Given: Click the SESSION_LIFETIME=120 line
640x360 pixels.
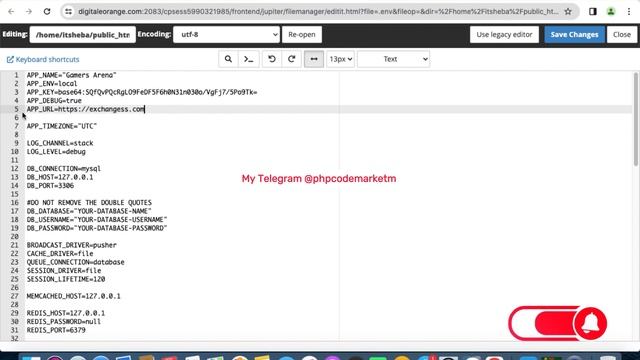Looking at the screenshot, I should (66, 279).
